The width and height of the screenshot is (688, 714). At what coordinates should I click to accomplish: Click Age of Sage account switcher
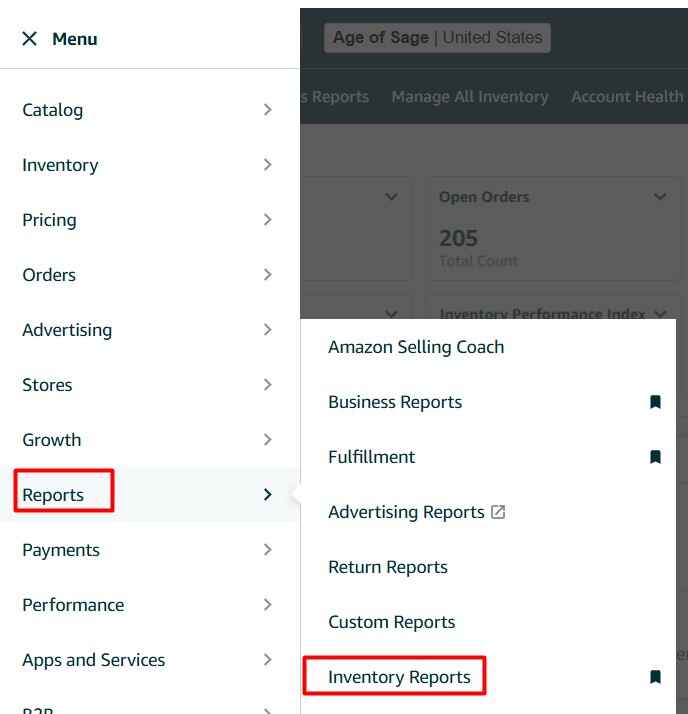point(437,38)
